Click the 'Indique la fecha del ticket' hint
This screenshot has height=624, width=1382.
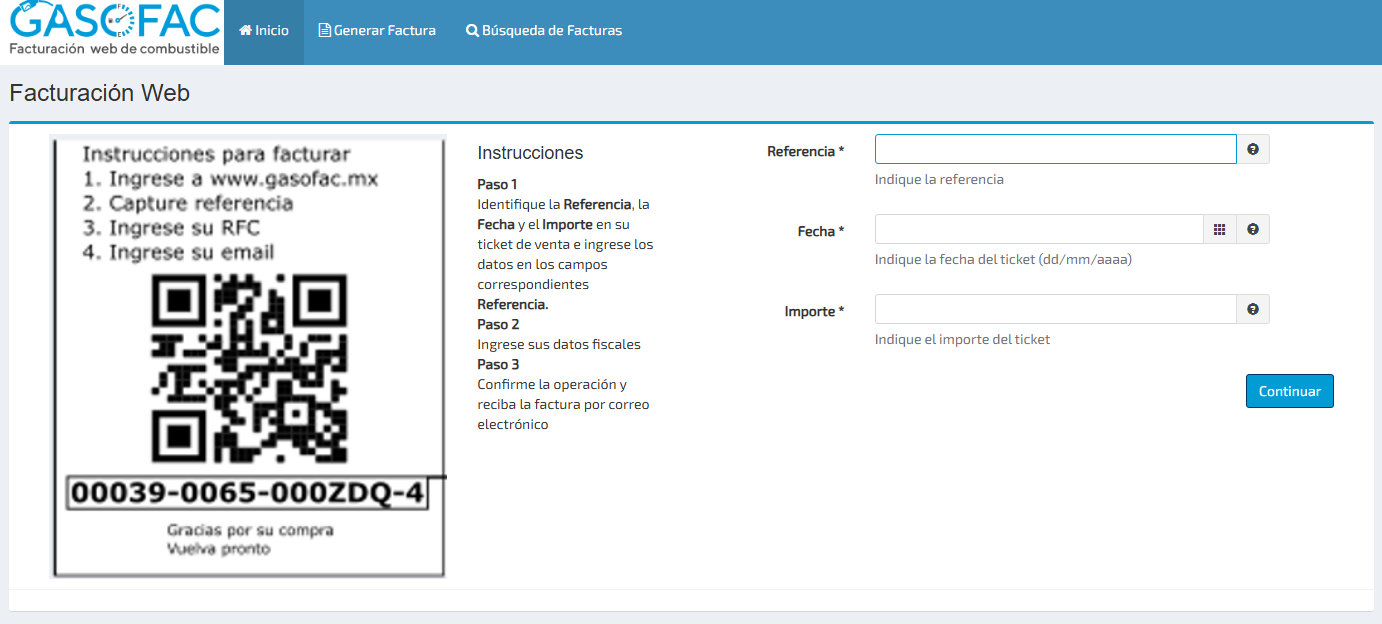tap(1003, 260)
